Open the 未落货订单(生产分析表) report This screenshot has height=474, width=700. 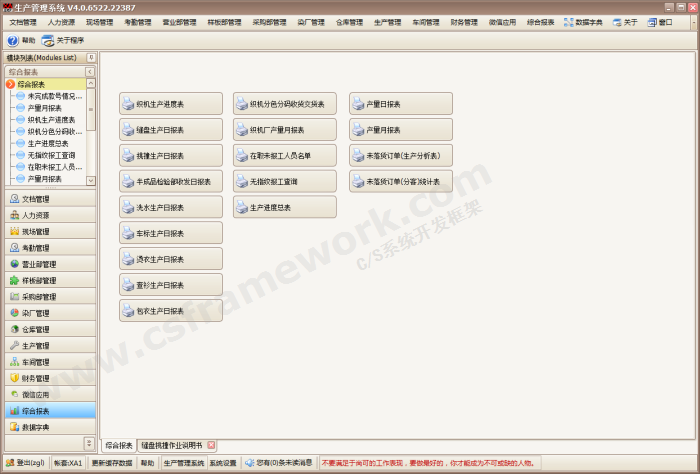(x=401, y=155)
